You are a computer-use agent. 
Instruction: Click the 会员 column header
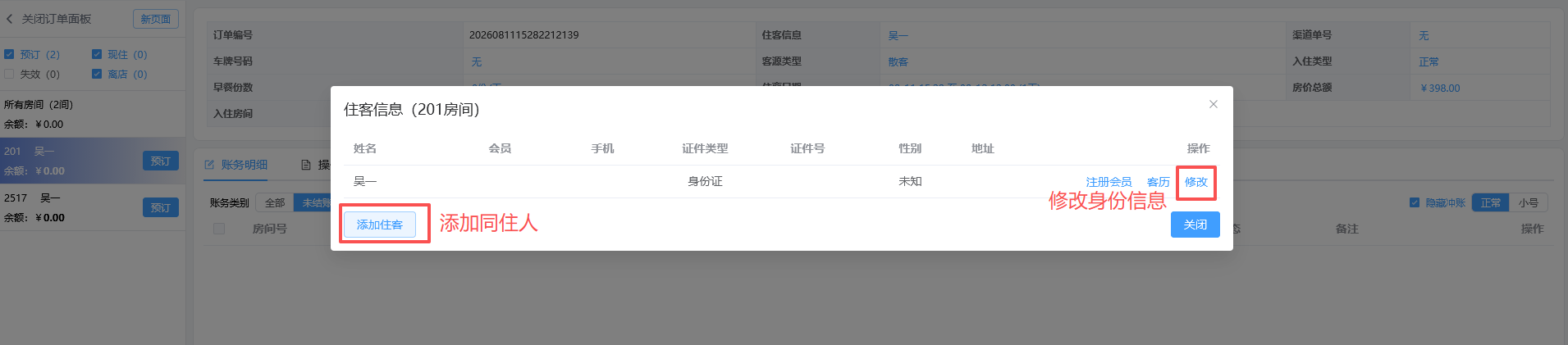click(500, 148)
